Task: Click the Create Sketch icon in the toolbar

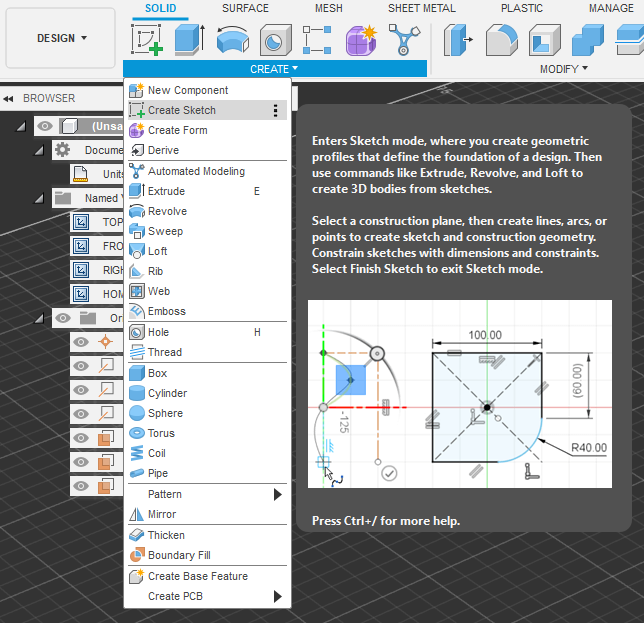Action: (x=147, y=40)
